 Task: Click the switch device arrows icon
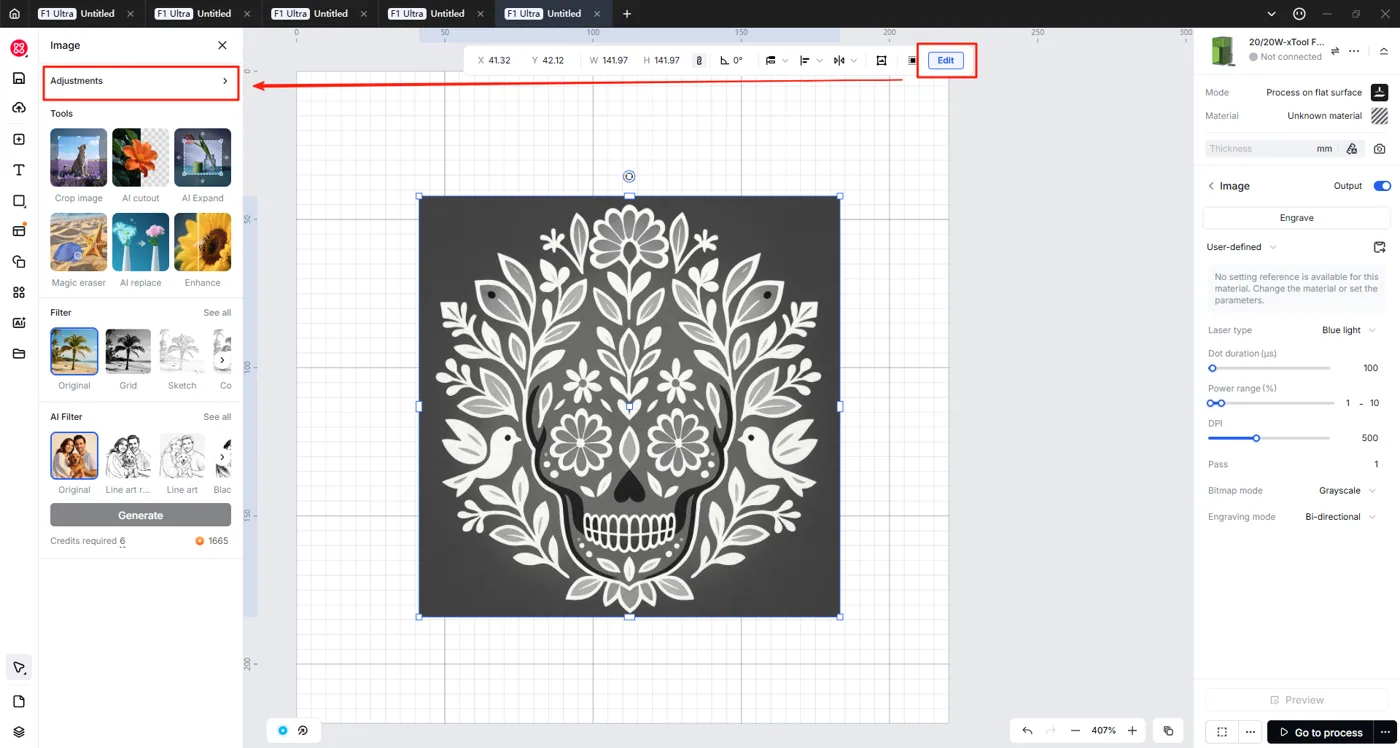click(1335, 51)
